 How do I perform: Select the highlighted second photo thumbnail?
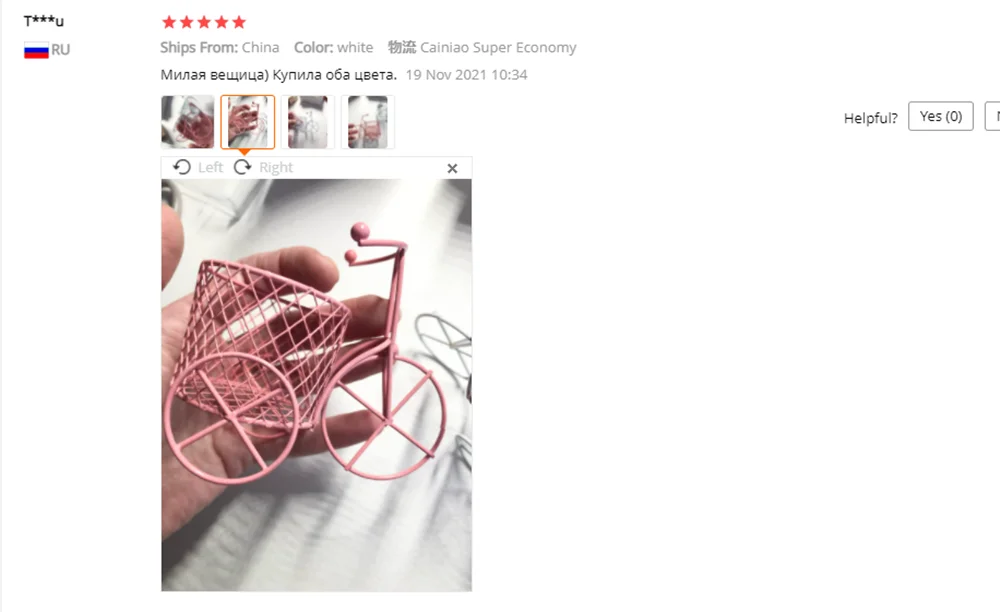[247, 122]
